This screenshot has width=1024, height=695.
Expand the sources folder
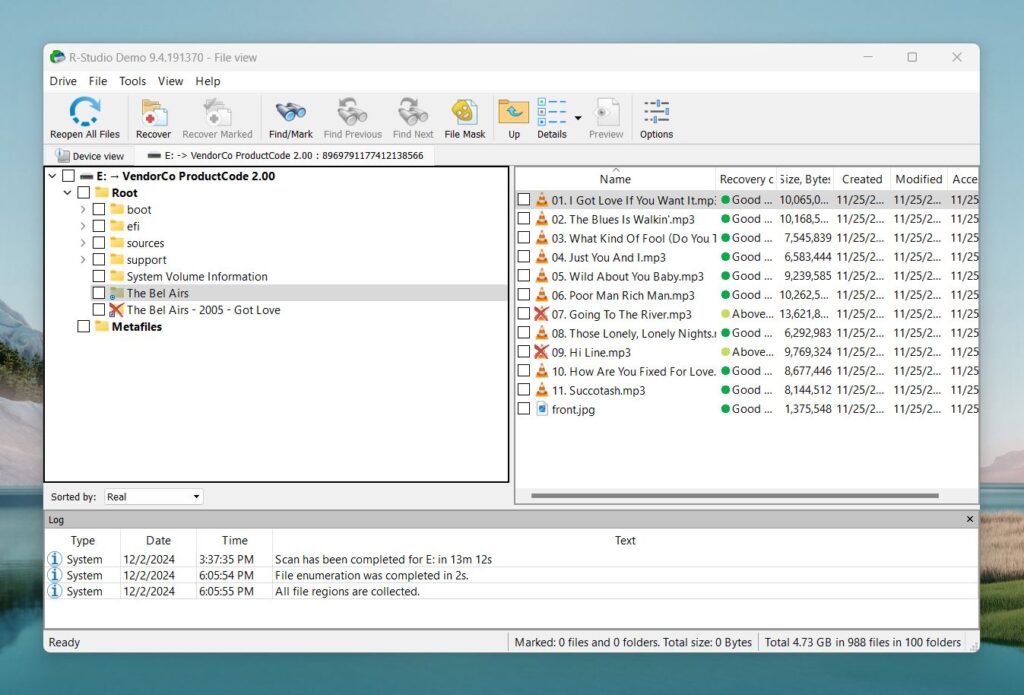83,242
